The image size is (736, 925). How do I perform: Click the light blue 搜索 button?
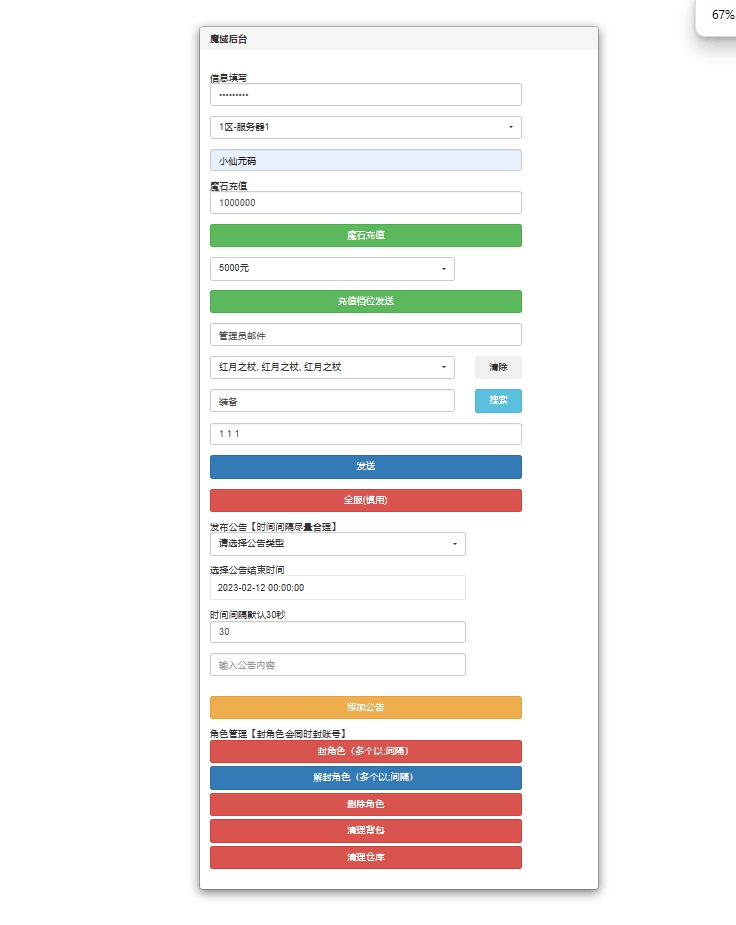[x=498, y=401]
